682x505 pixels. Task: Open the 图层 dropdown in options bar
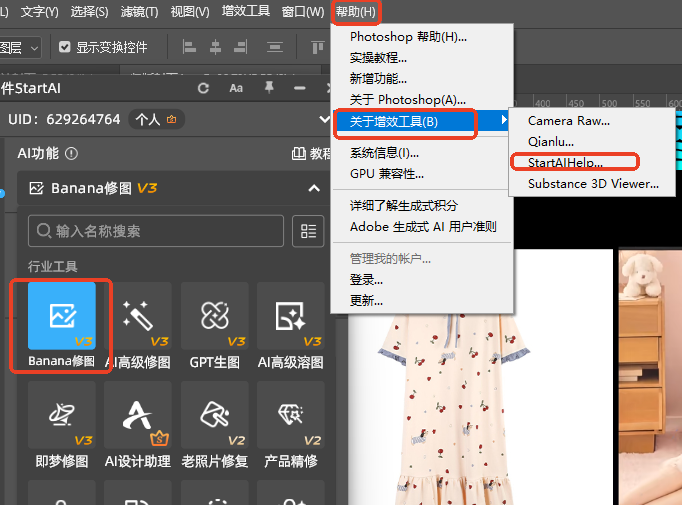[x=20, y=47]
